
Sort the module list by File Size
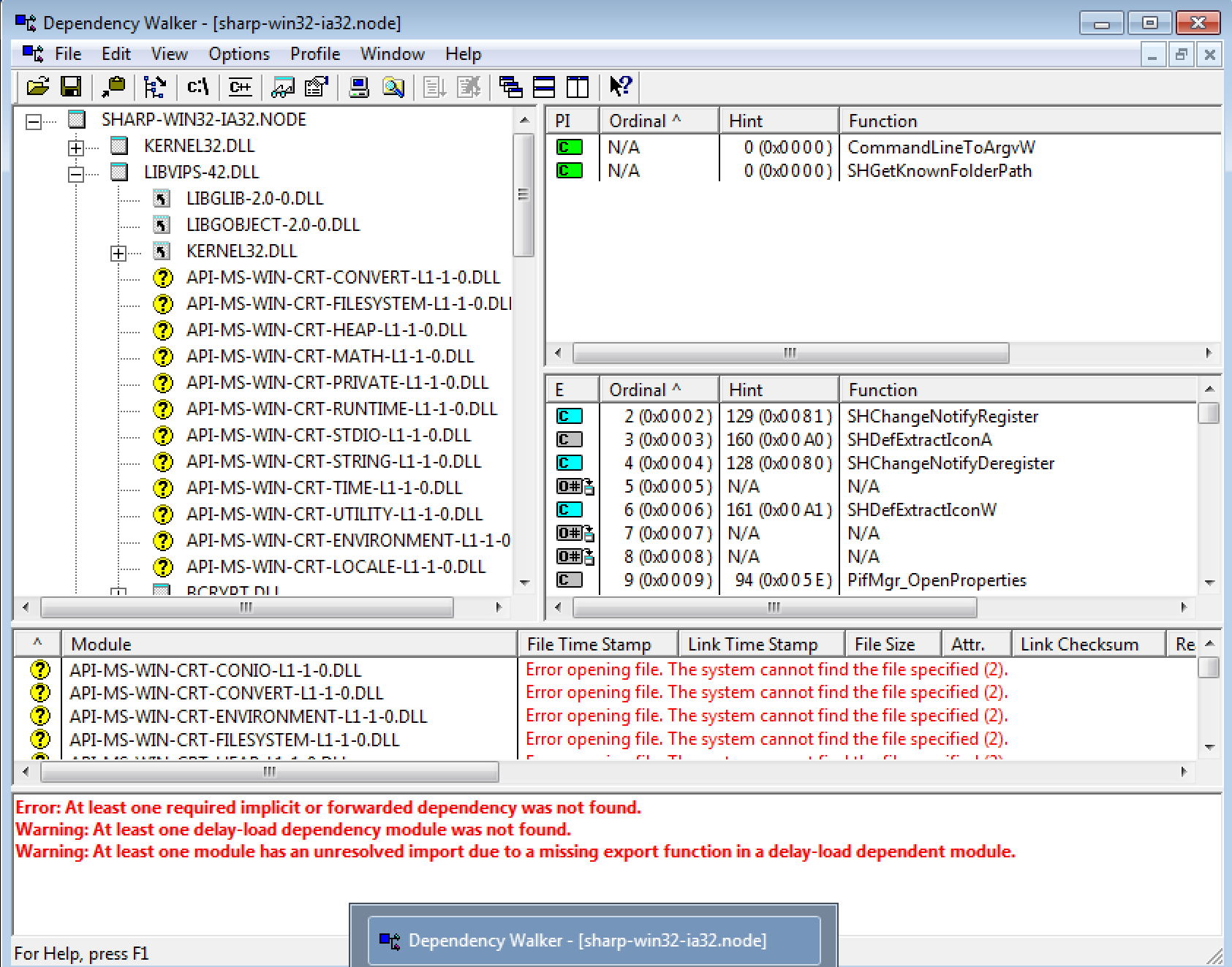[891, 643]
